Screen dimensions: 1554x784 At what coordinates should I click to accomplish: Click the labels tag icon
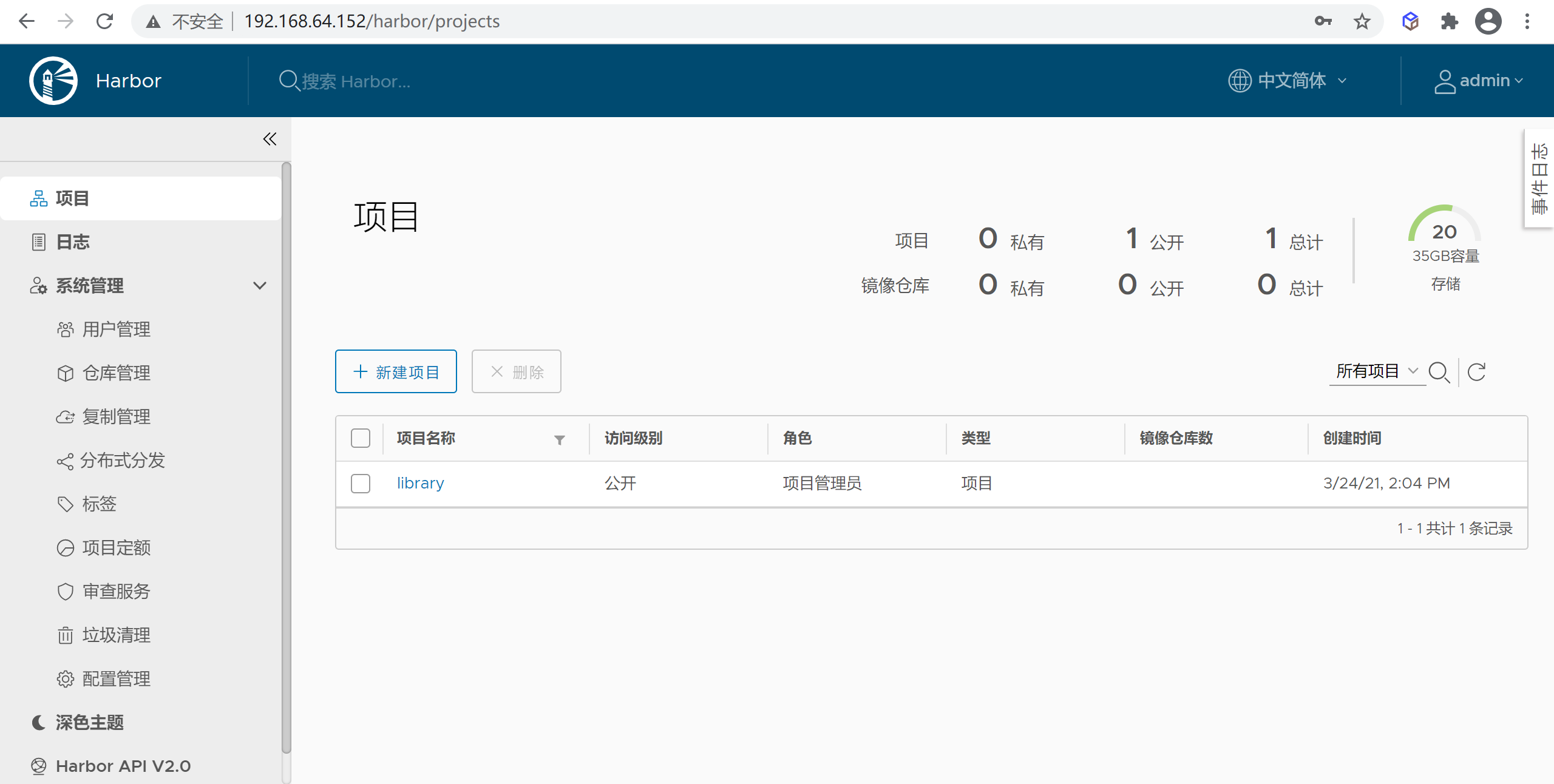(66, 504)
